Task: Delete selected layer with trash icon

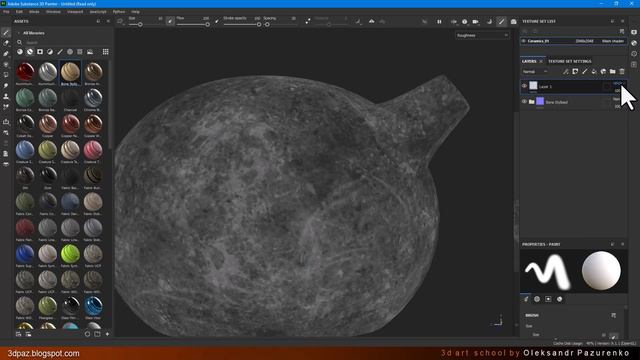Action: (x=622, y=71)
